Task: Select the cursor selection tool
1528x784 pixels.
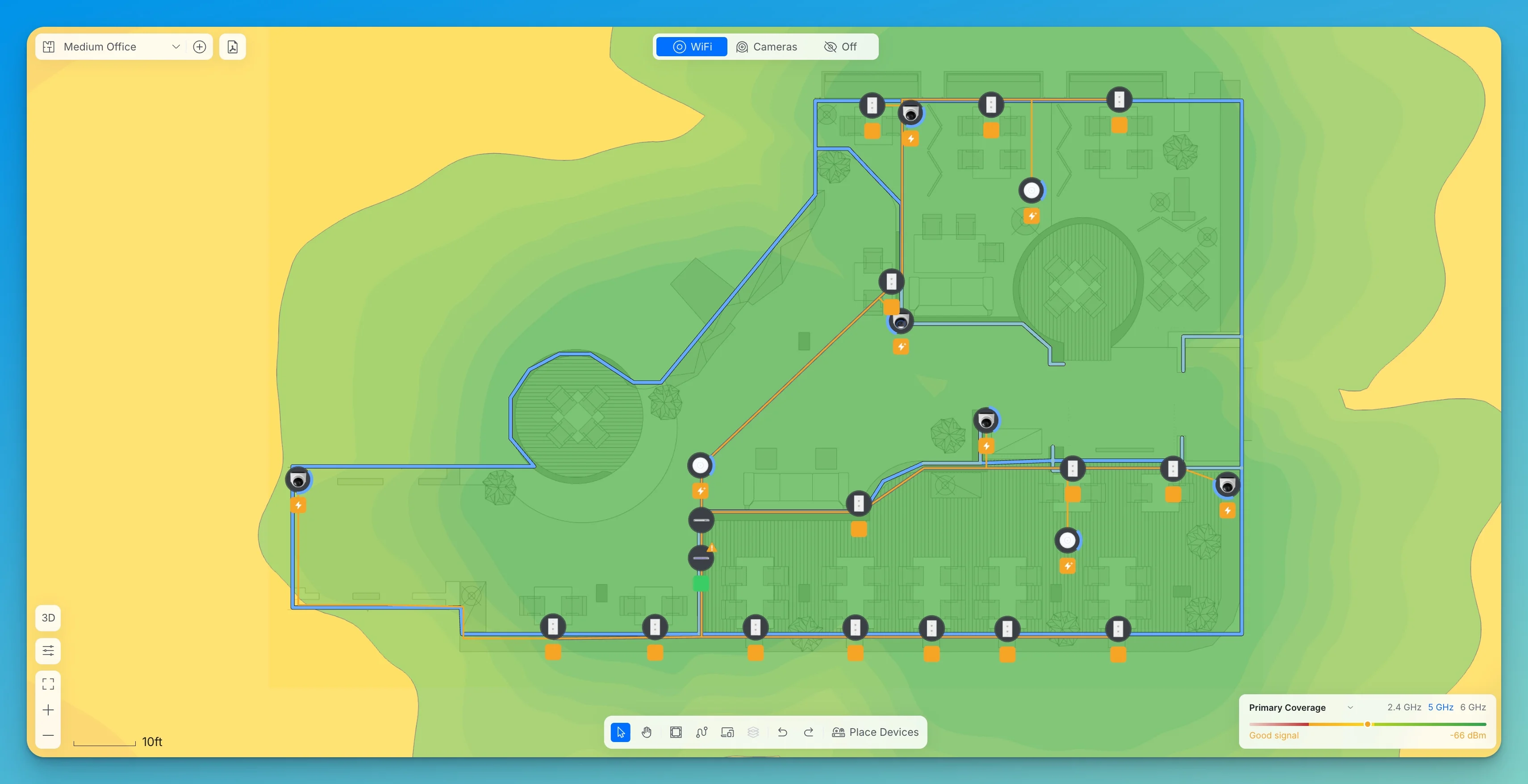Action: click(620, 732)
